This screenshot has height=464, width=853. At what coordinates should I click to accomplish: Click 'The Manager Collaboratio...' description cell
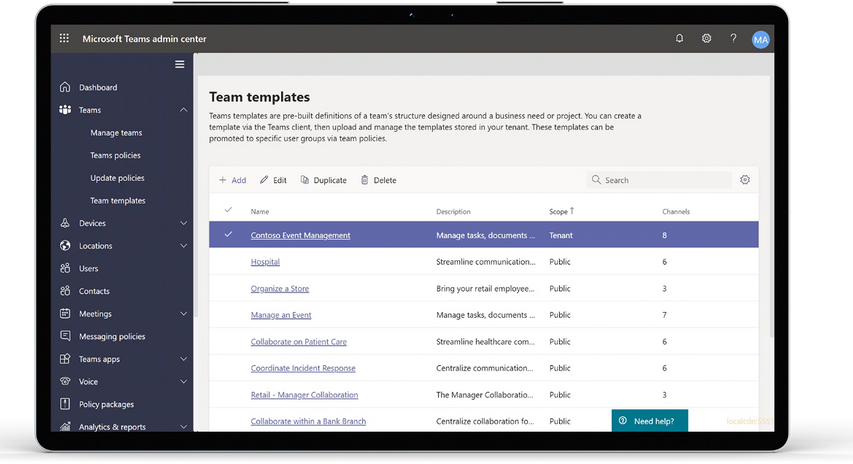[485, 395]
